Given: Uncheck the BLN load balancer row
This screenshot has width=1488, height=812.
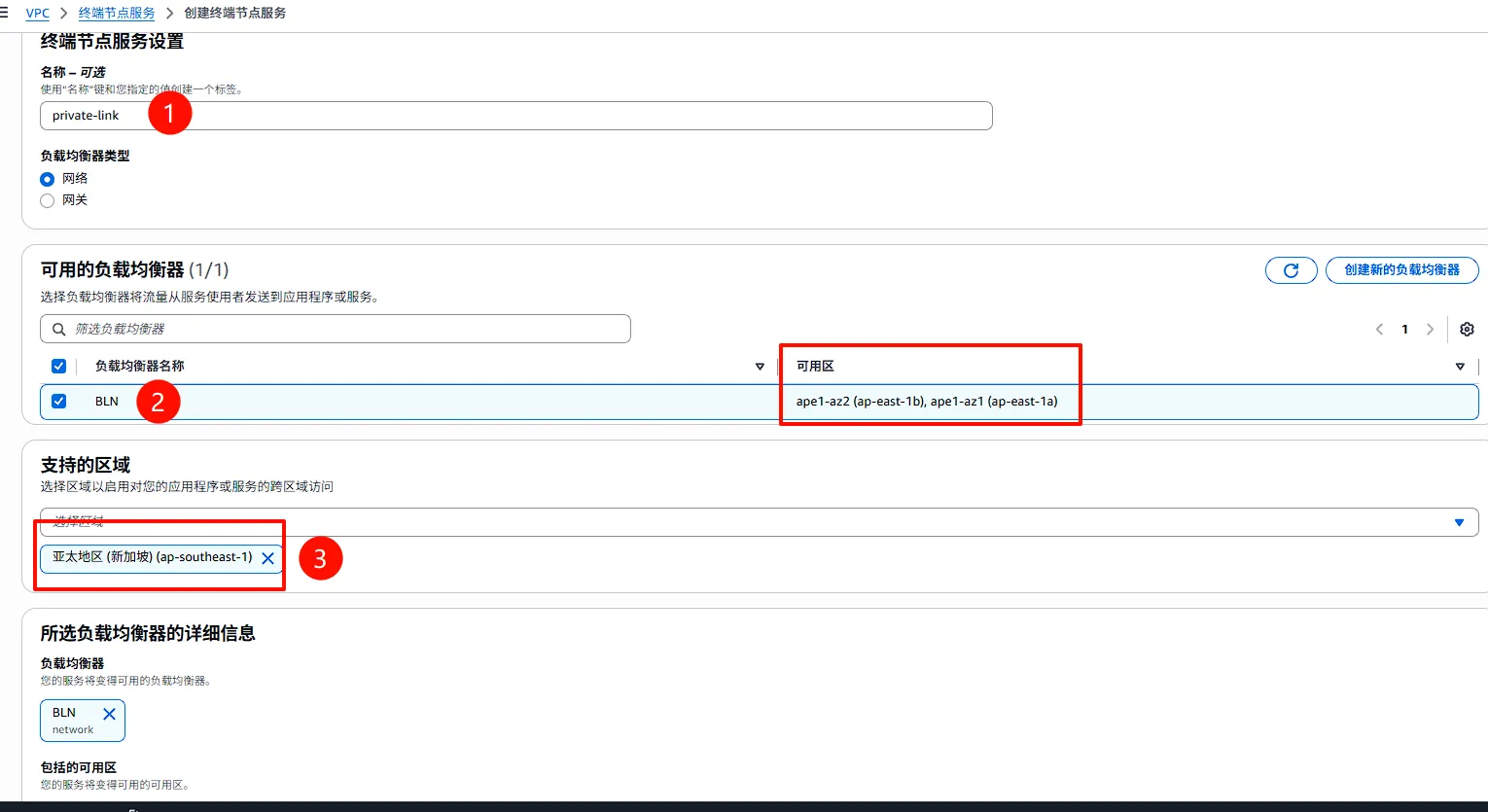Looking at the screenshot, I should point(59,402).
